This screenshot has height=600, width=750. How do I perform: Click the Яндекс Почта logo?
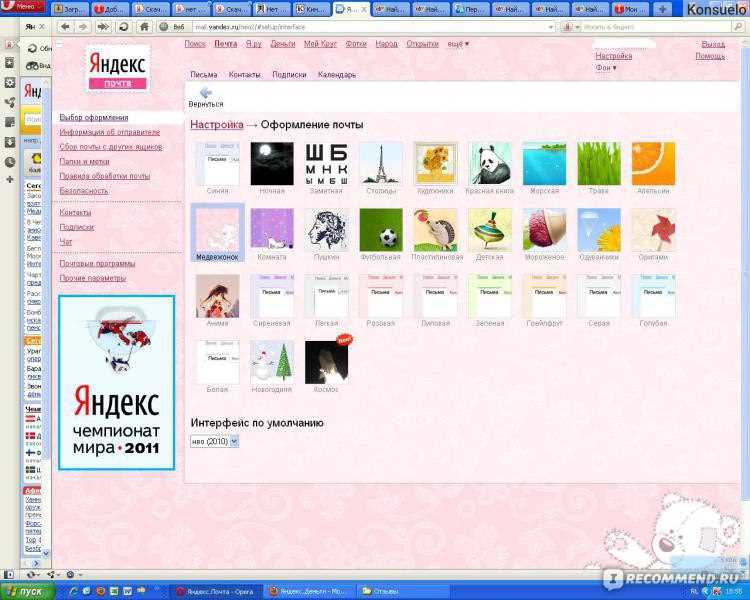[x=118, y=68]
